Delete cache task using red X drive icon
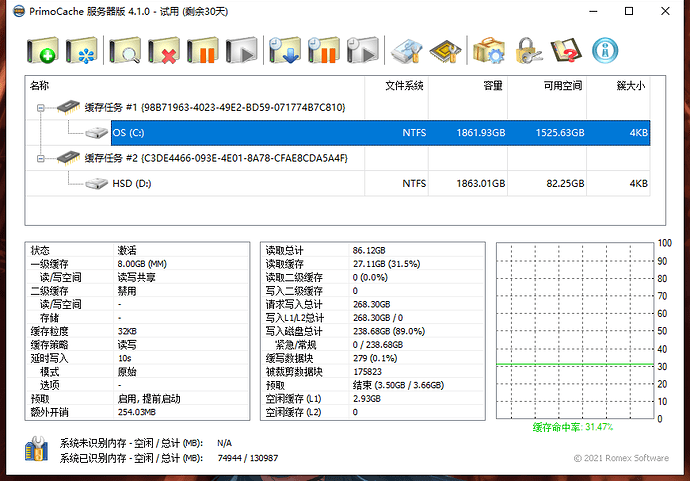 pyautogui.click(x=164, y=50)
